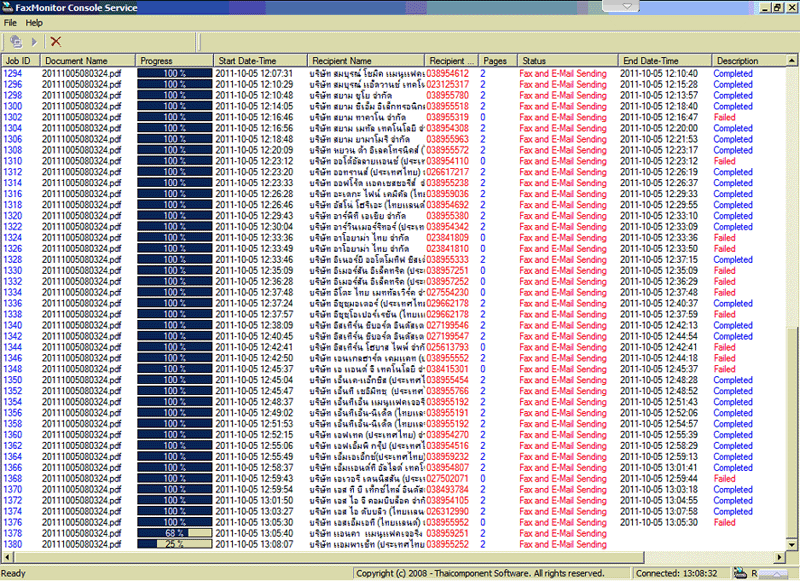Click the Description column header

point(748,61)
